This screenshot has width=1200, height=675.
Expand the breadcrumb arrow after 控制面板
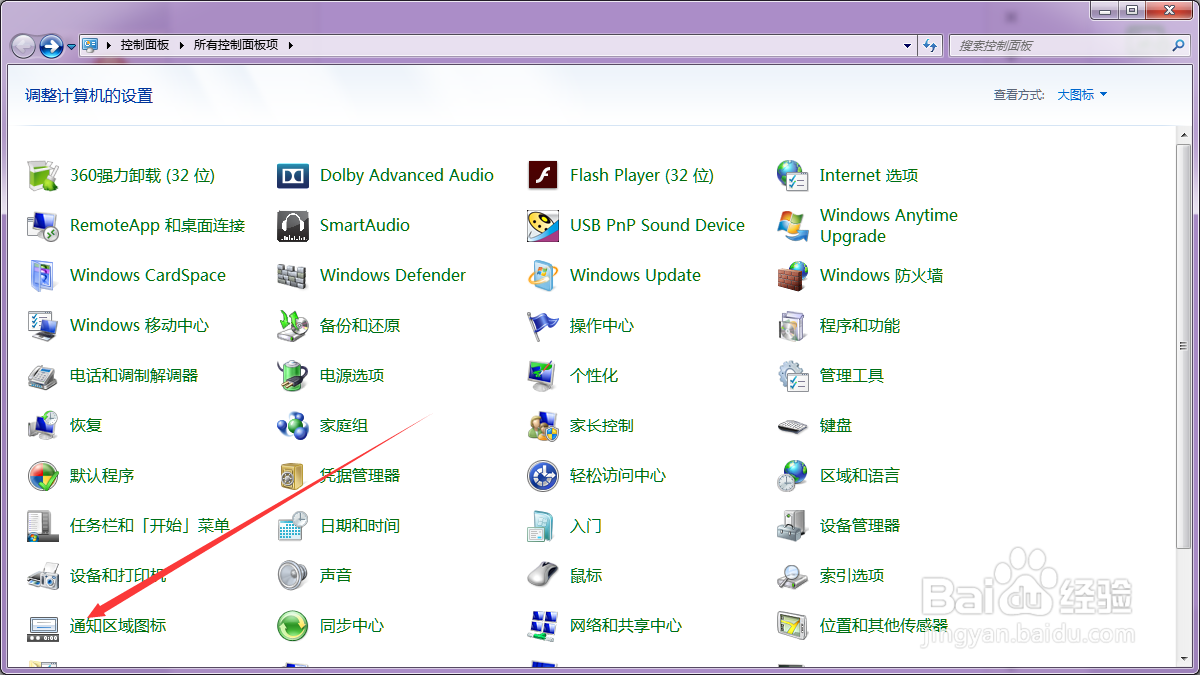coord(183,45)
